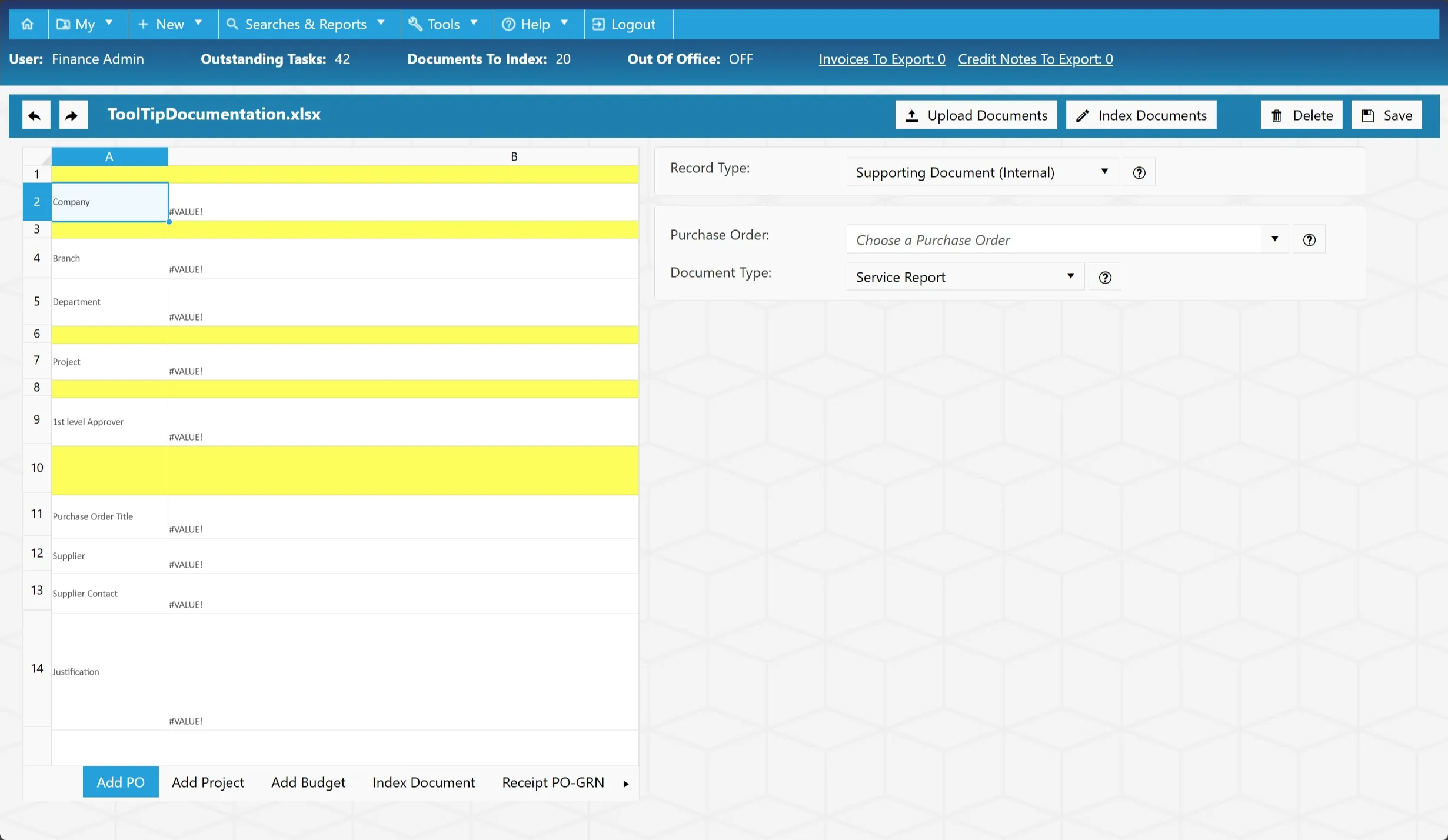Open Invoices To Export link
The image size is (1448, 840).
[x=882, y=59]
